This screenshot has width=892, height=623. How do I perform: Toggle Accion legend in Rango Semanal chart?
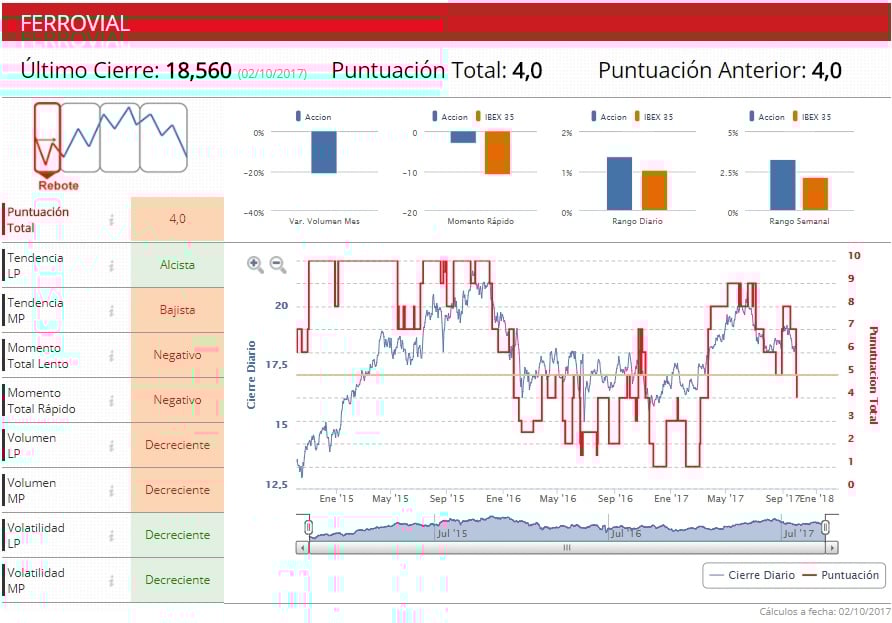click(767, 117)
